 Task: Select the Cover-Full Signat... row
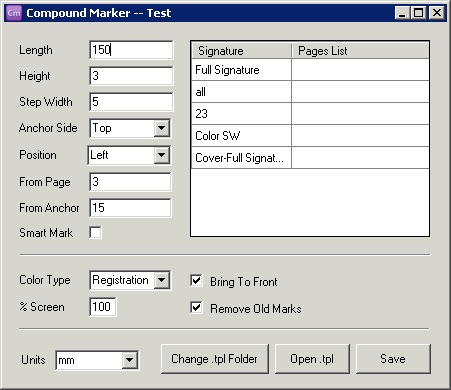tap(310, 158)
